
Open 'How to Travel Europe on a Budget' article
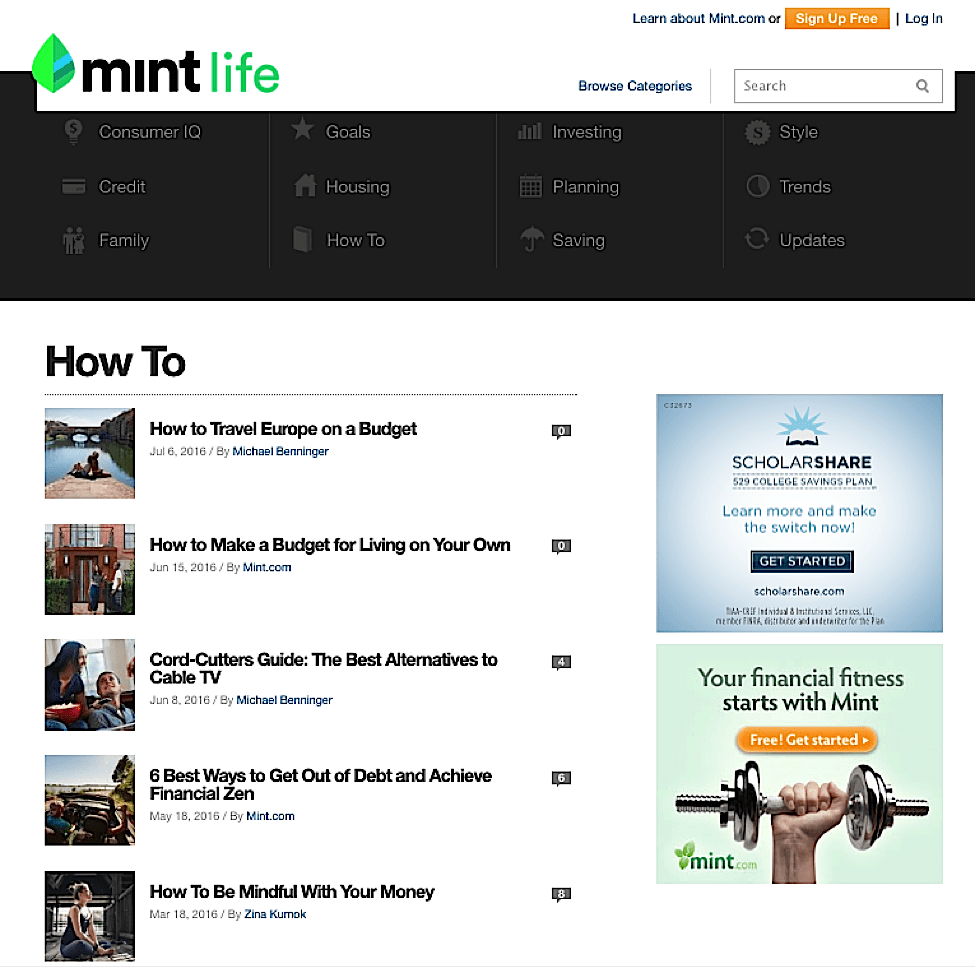[283, 429]
